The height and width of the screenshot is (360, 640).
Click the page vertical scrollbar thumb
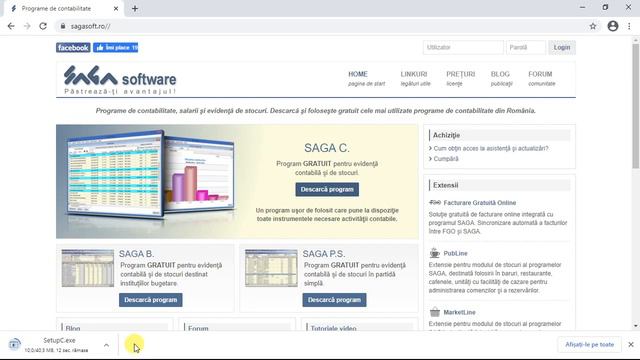(636, 106)
